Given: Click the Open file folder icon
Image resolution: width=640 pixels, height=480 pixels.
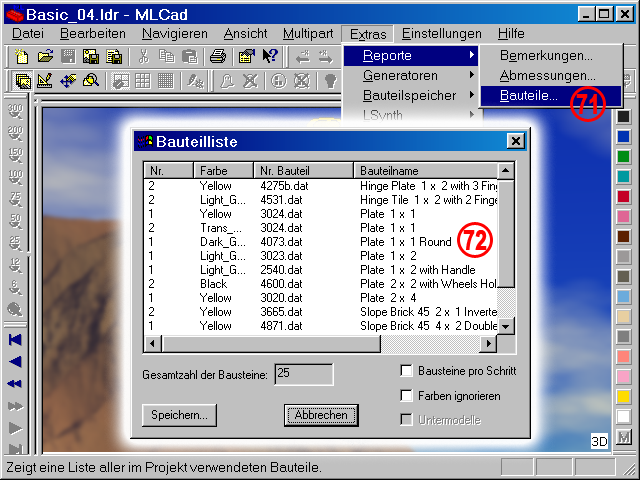Looking at the screenshot, I should [45, 56].
